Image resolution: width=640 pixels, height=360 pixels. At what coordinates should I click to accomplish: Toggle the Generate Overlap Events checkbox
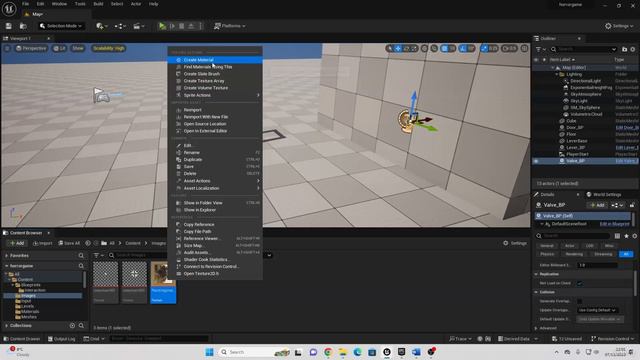(580, 301)
